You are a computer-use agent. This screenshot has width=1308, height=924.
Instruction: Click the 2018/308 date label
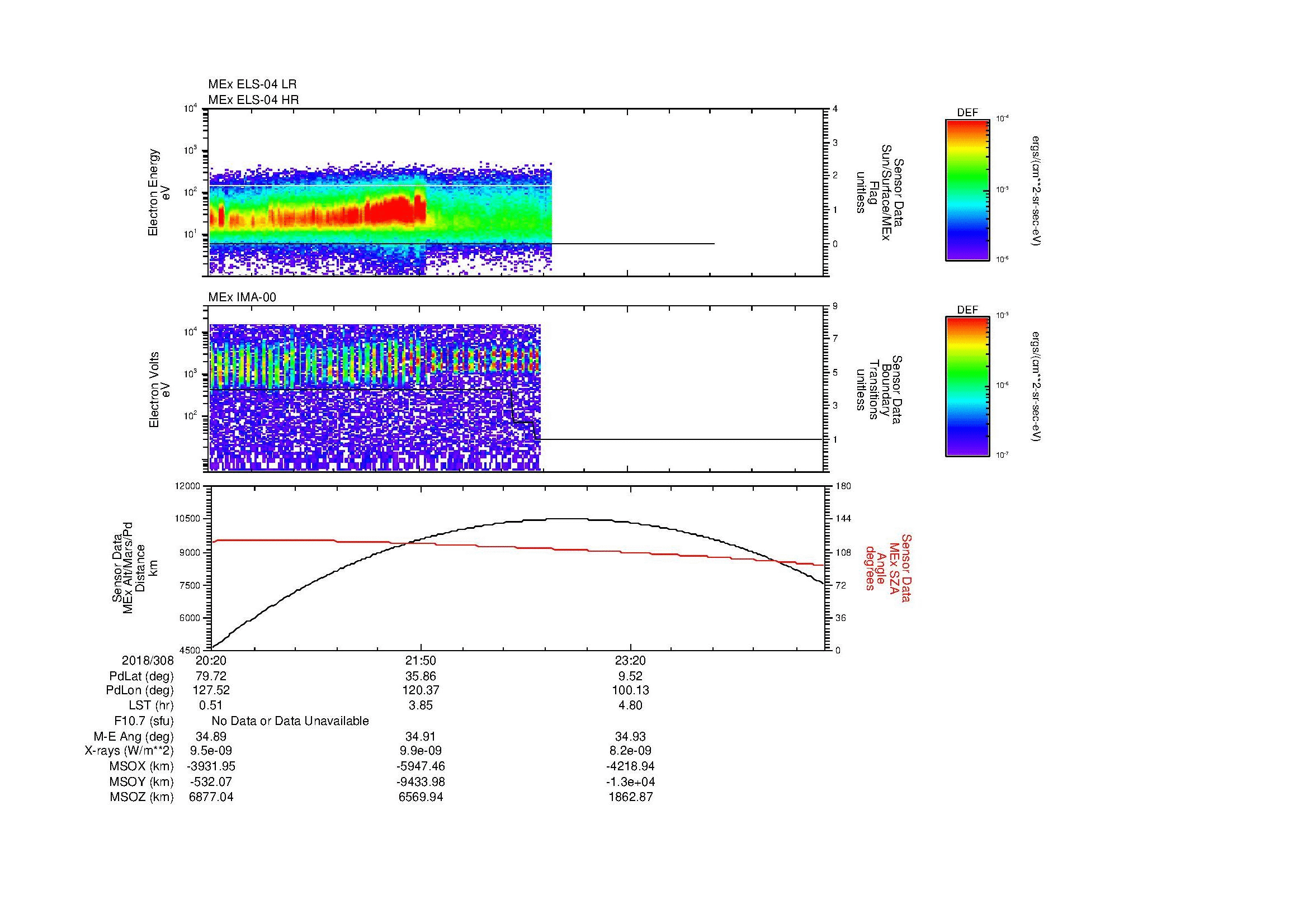point(148,661)
